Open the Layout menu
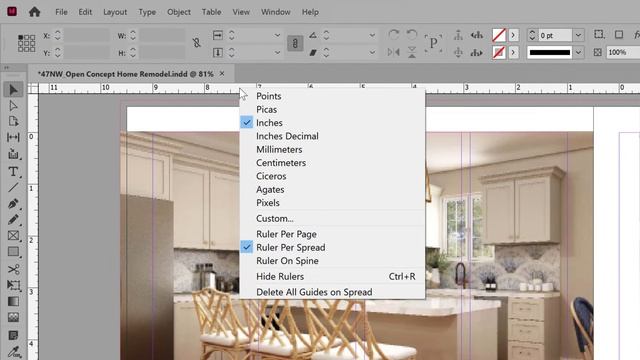The image size is (640, 360). pyautogui.click(x=115, y=12)
